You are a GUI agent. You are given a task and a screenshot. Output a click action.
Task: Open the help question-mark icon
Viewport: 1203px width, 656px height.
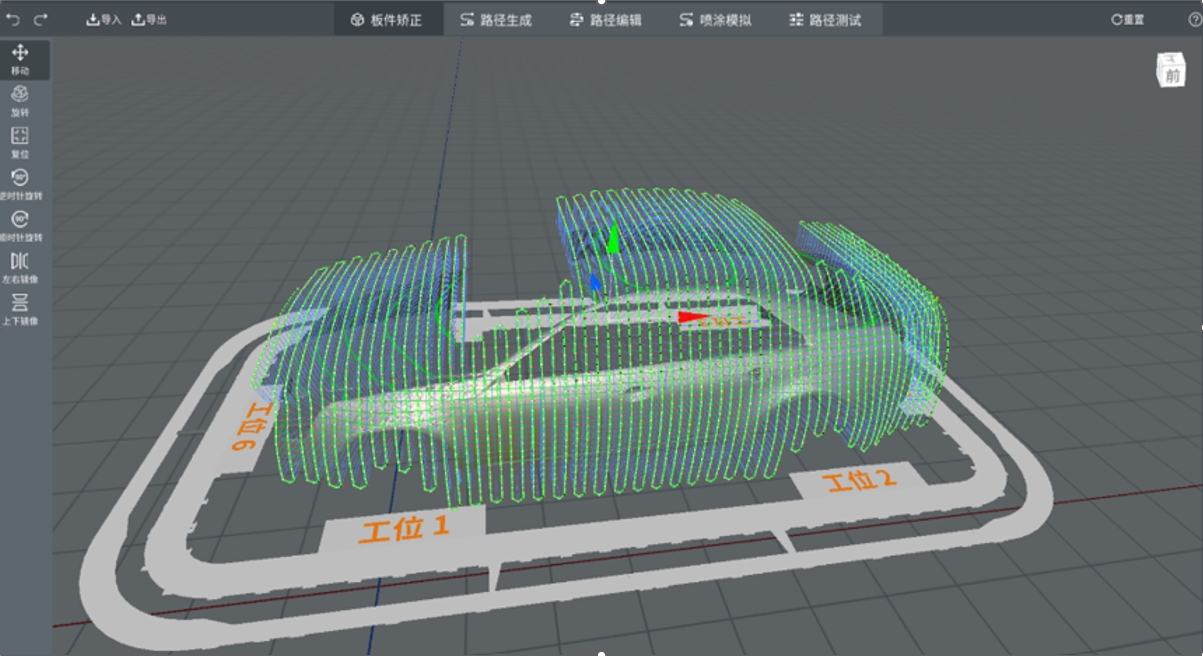coord(1194,19)
